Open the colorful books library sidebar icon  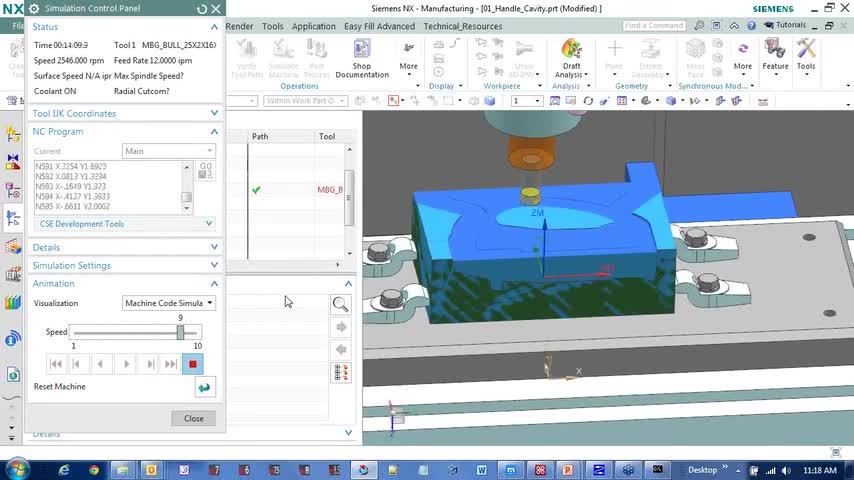pyautogui.click(x=13, y=302)
